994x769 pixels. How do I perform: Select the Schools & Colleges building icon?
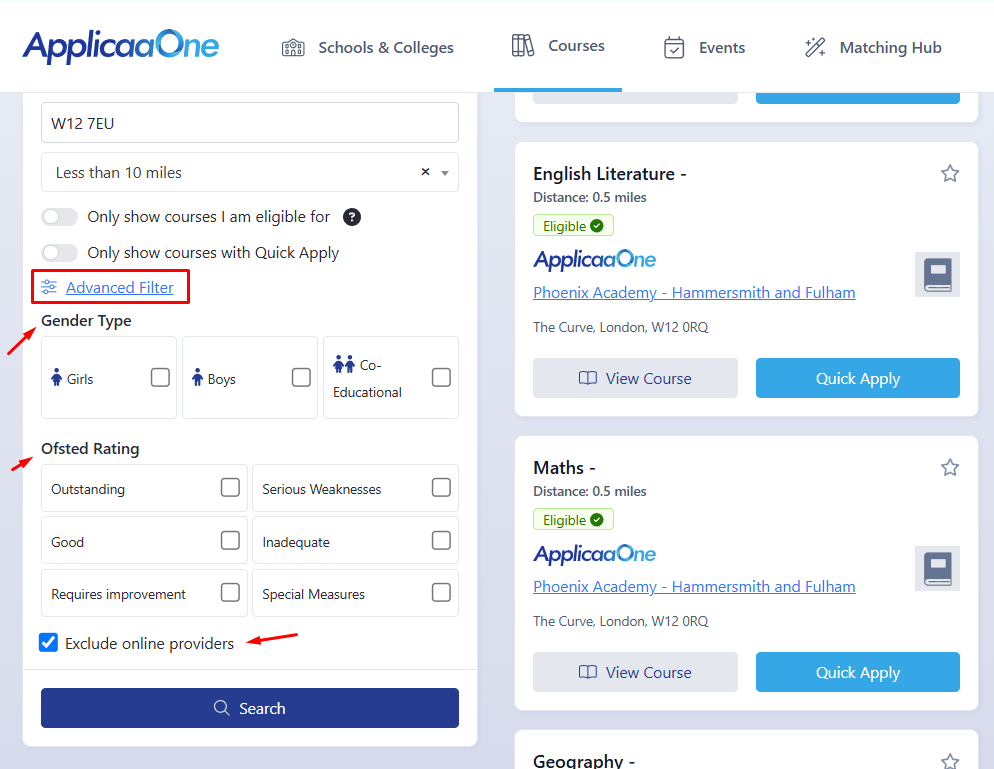click(293, 46)
